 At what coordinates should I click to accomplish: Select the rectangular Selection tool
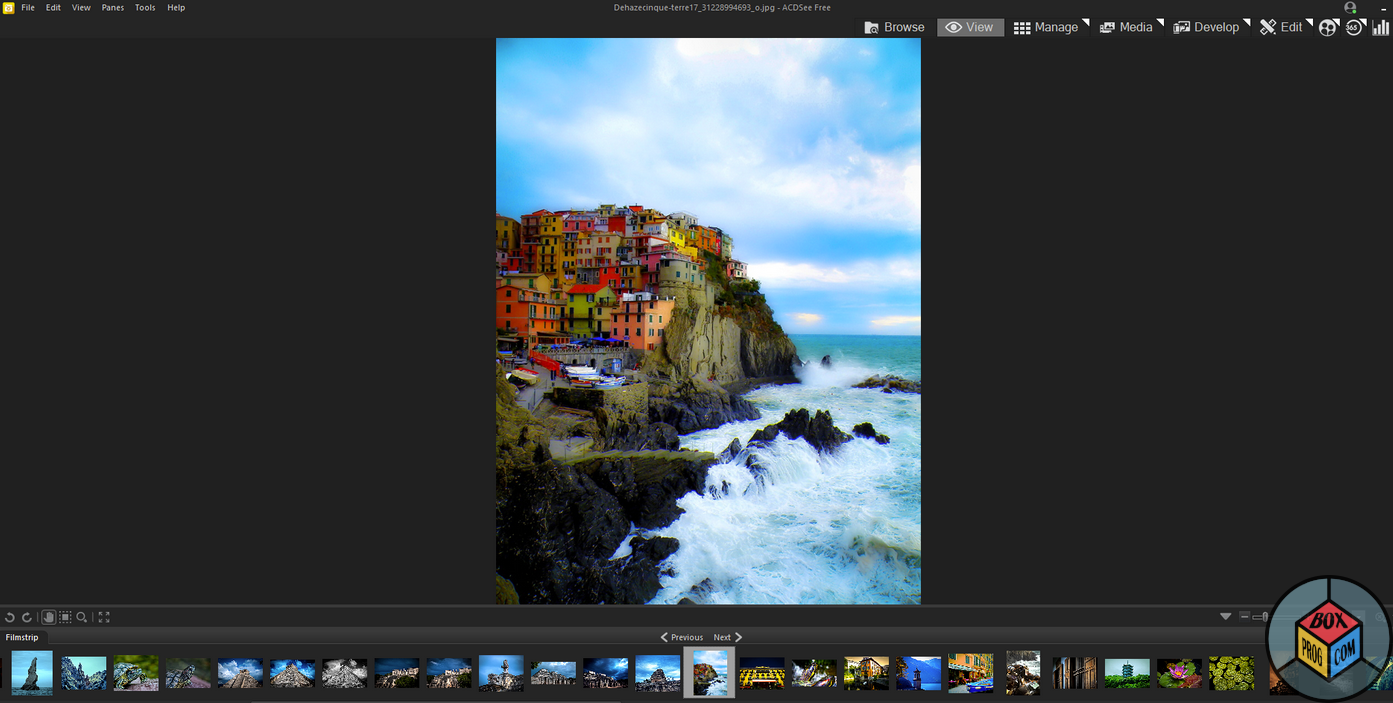coord(65,617)
